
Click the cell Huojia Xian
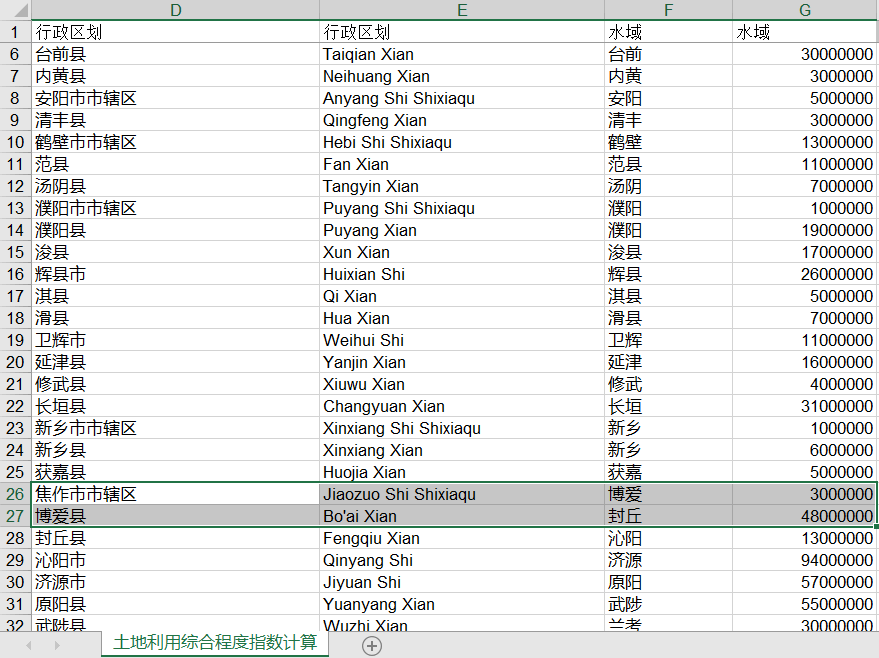(462, 472)
